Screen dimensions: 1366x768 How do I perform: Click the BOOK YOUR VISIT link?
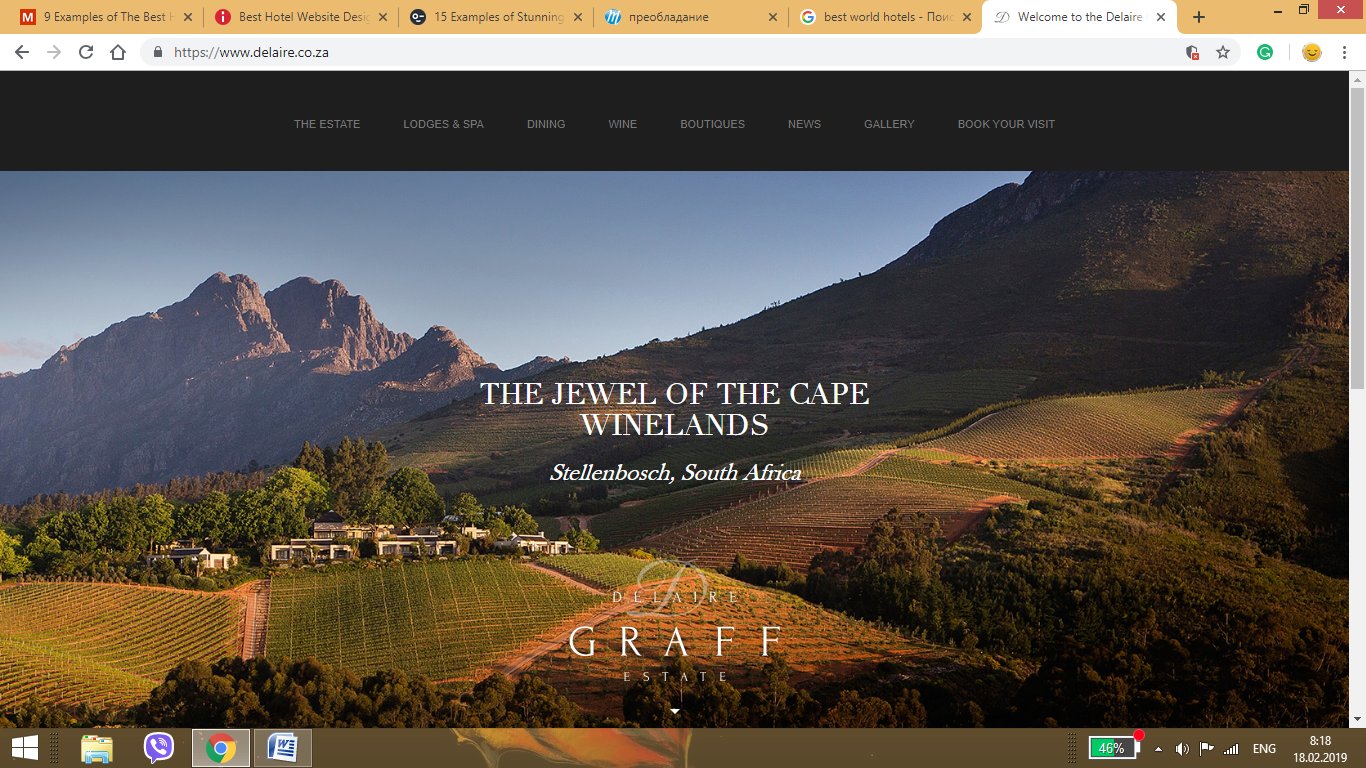[x=1006, y=124]
